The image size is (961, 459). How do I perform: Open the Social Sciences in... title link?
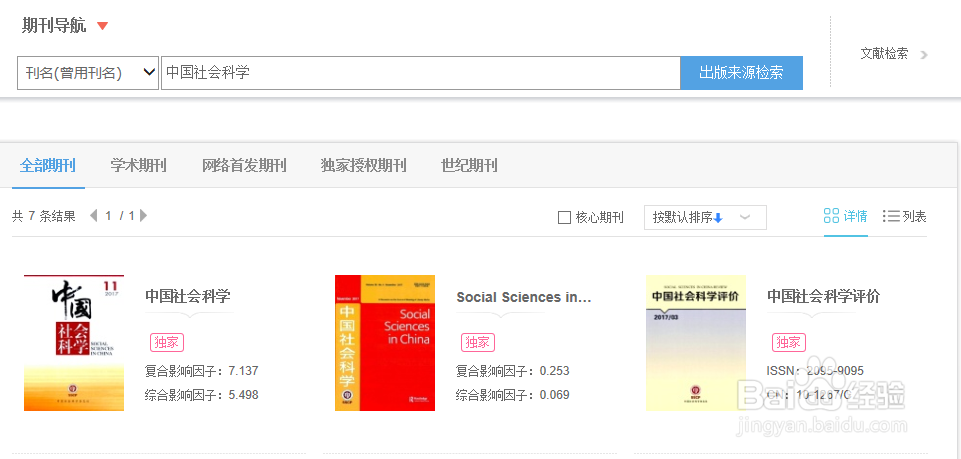coord(523,297)
